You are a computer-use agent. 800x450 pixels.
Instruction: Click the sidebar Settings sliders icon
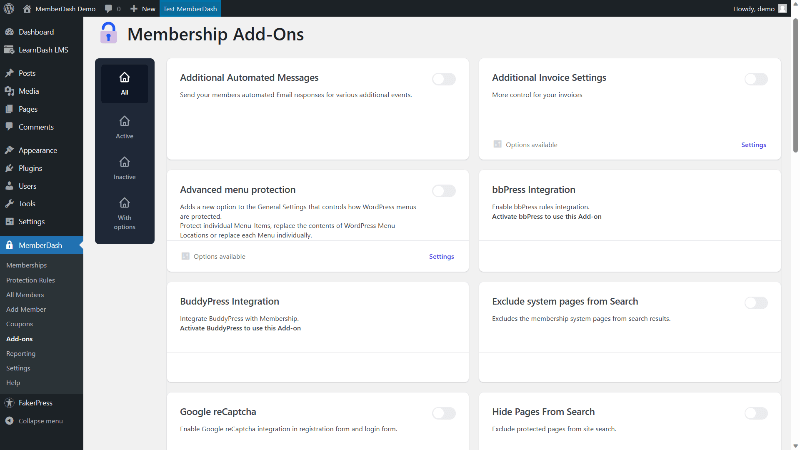tap(9, 221)
